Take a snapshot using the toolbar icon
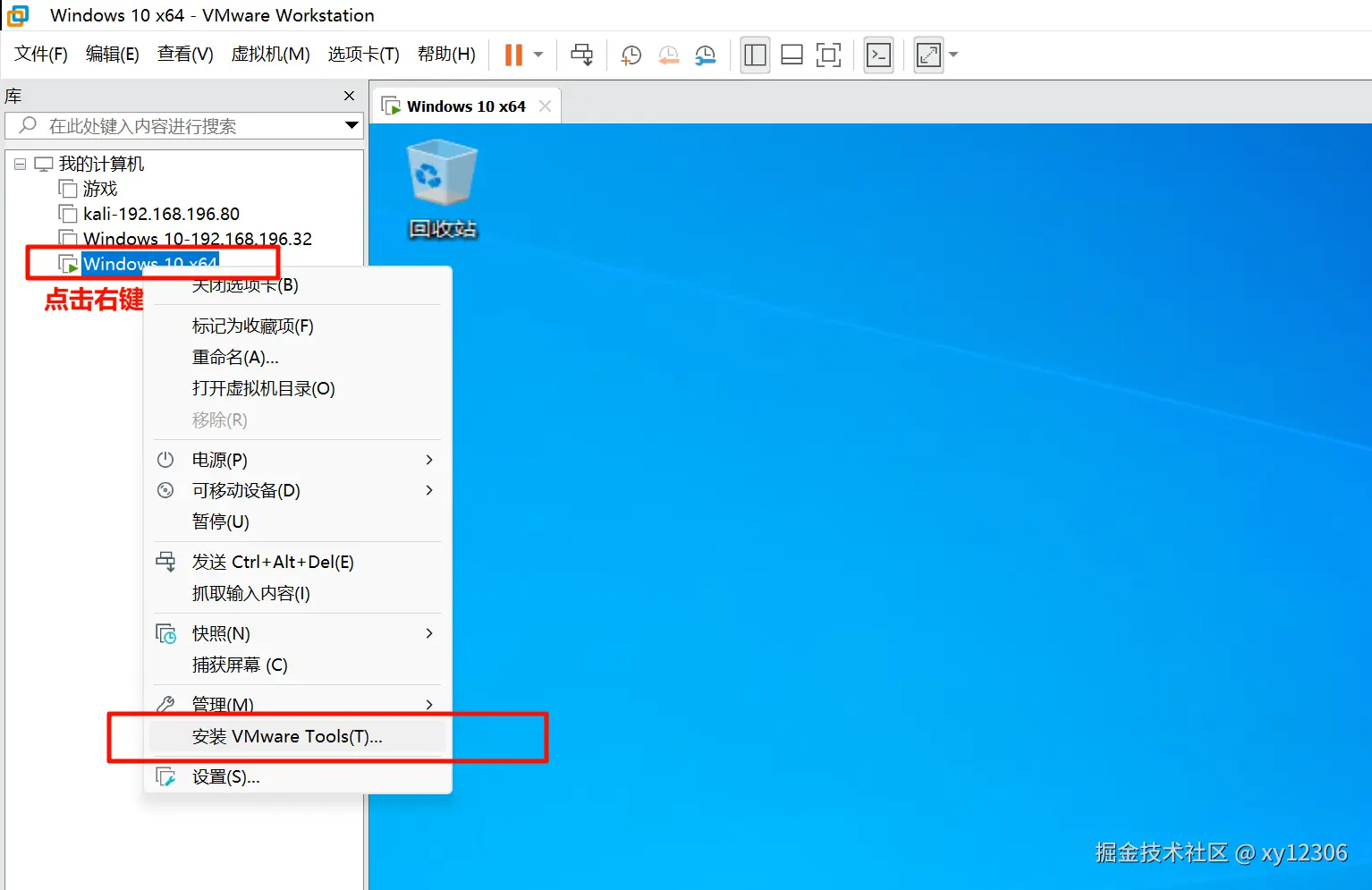This screenshot has width=1372, height=890. [631, 55]
